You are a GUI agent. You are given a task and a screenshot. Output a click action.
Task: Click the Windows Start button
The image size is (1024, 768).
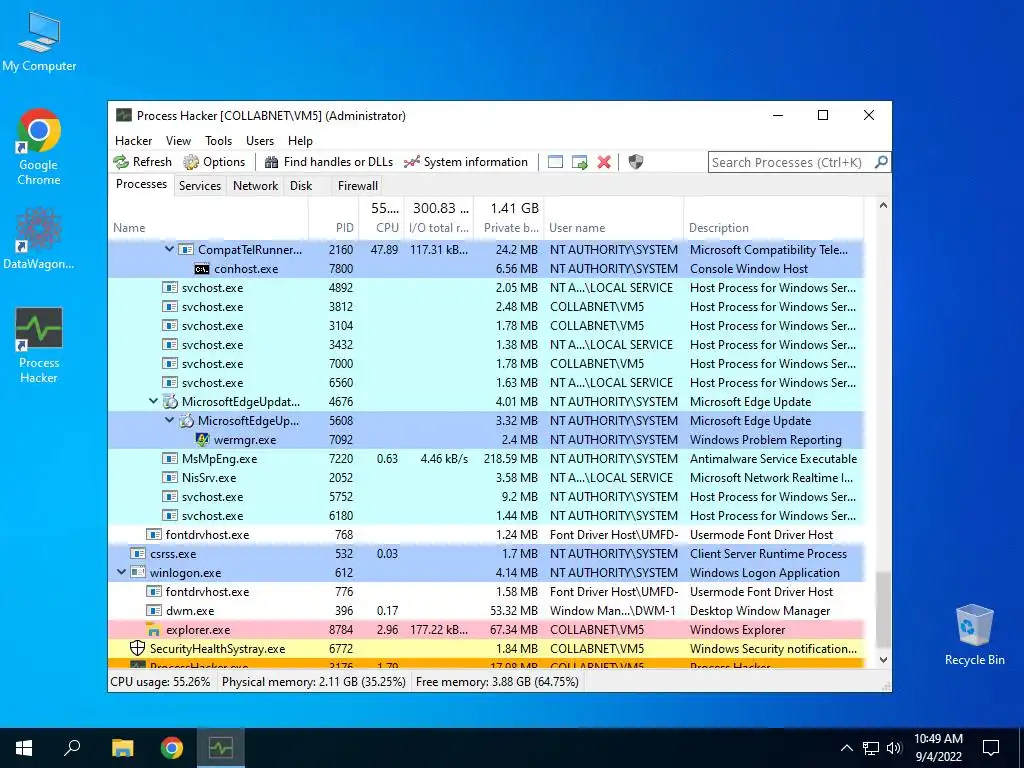point(24,748)
